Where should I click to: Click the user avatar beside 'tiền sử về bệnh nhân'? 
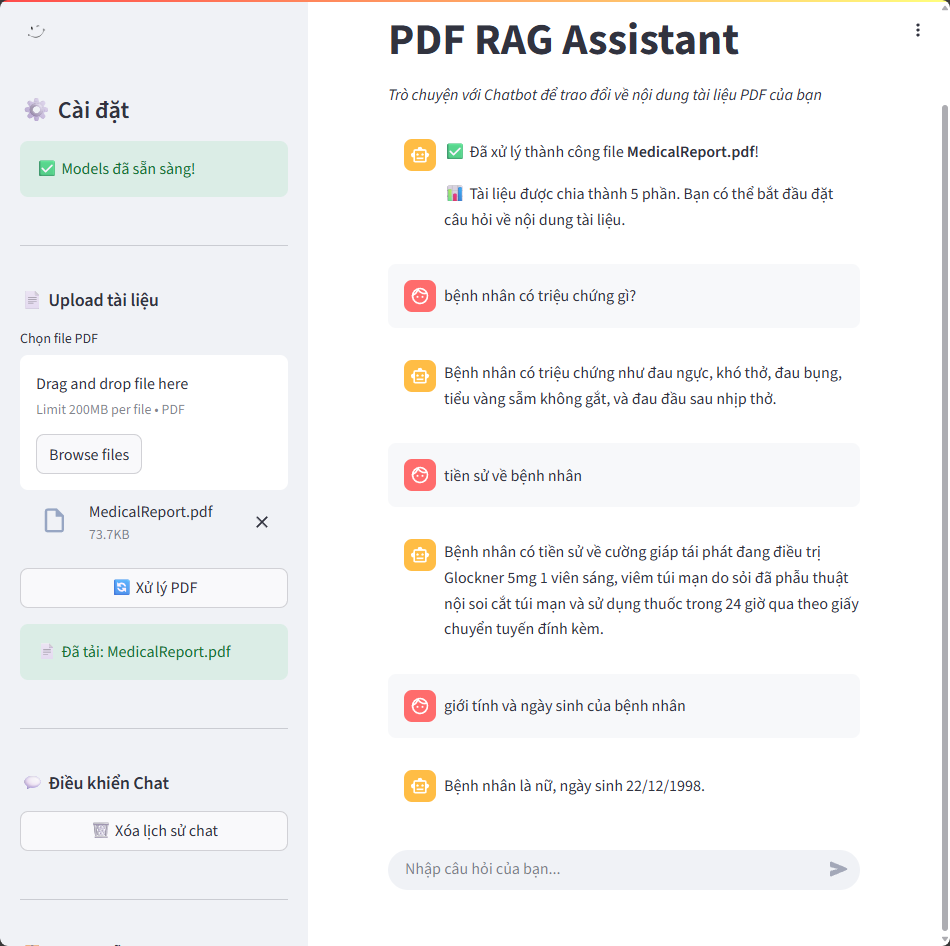(x=419, y=475)
